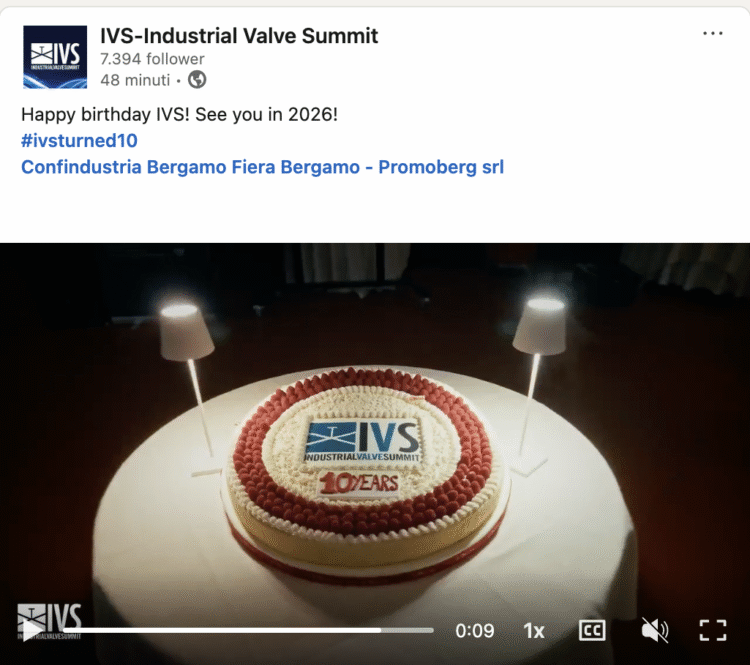
Task: Click the 0:09 video time display
Action: (474, 631)
